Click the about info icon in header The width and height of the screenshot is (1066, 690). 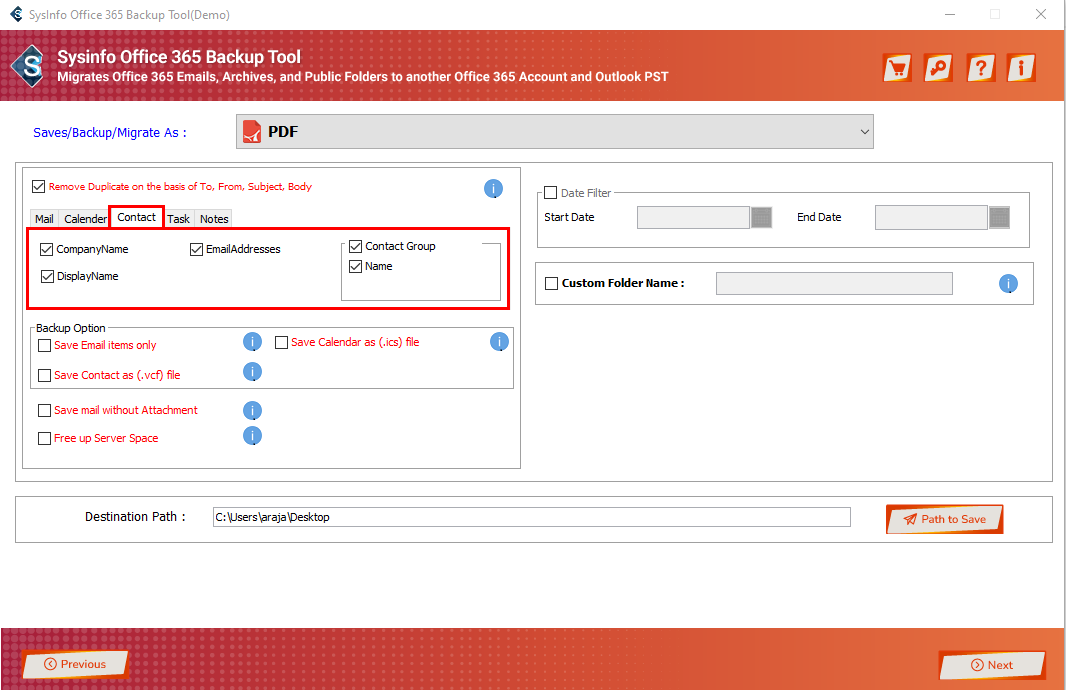click(x=1021, y=68)
